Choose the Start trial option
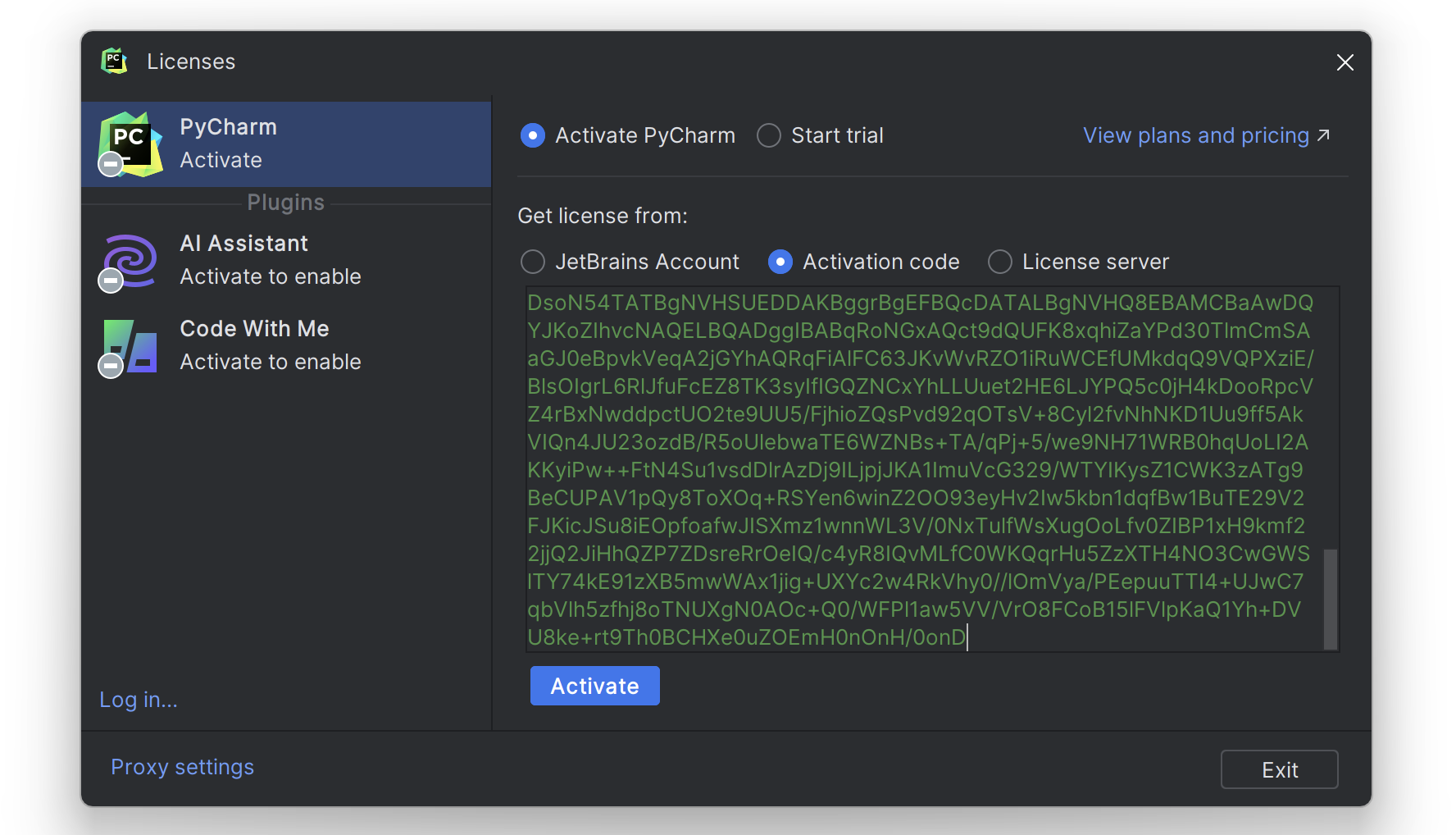Viewport: 1456px width, 835px height. click(769, 135)
